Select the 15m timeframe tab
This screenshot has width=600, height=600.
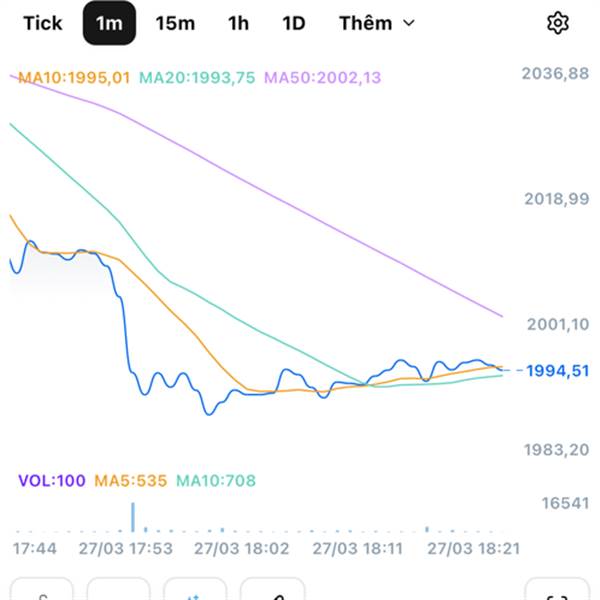click(x=175, y=23)
